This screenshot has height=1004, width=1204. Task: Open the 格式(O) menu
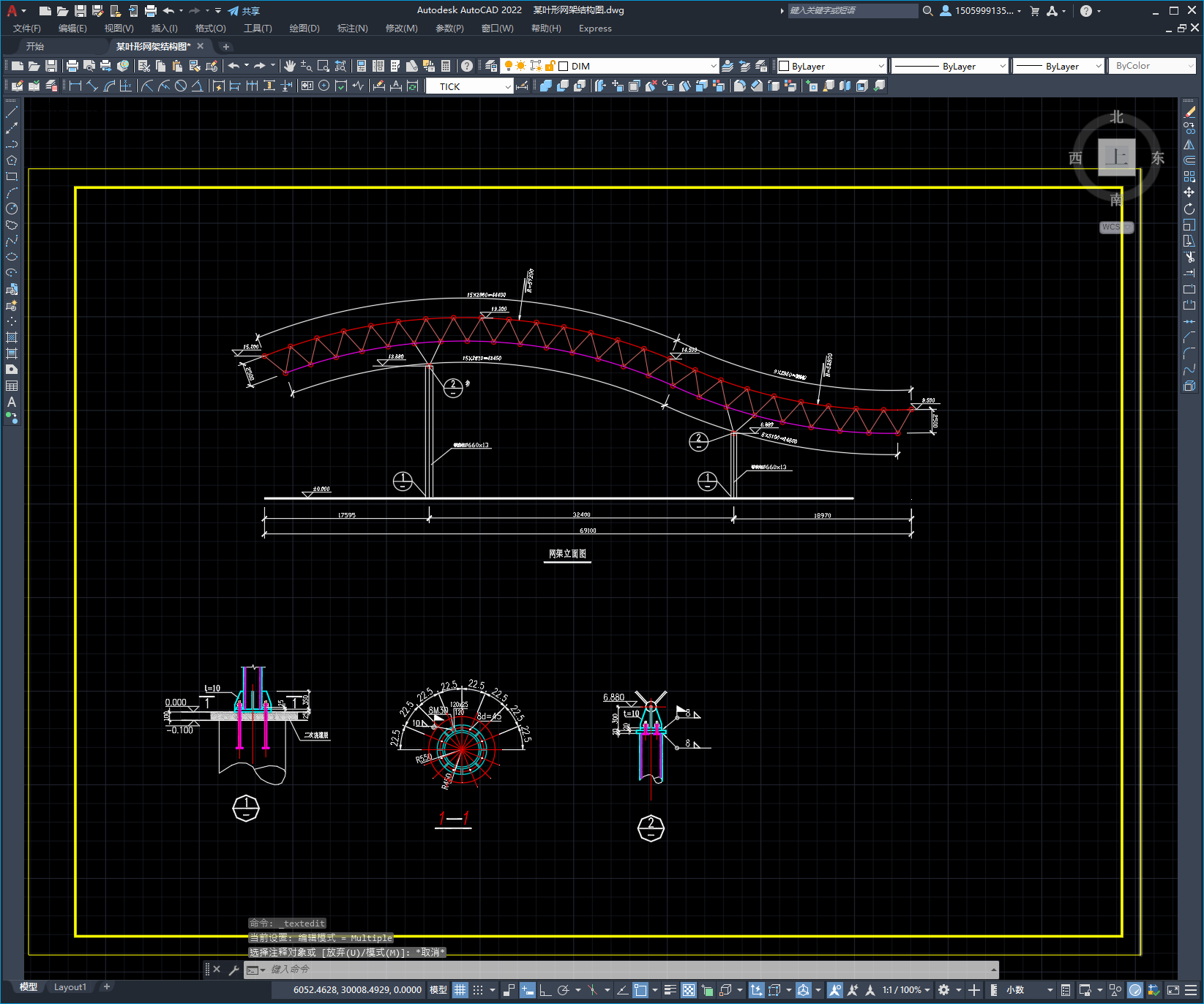(210, 29)
